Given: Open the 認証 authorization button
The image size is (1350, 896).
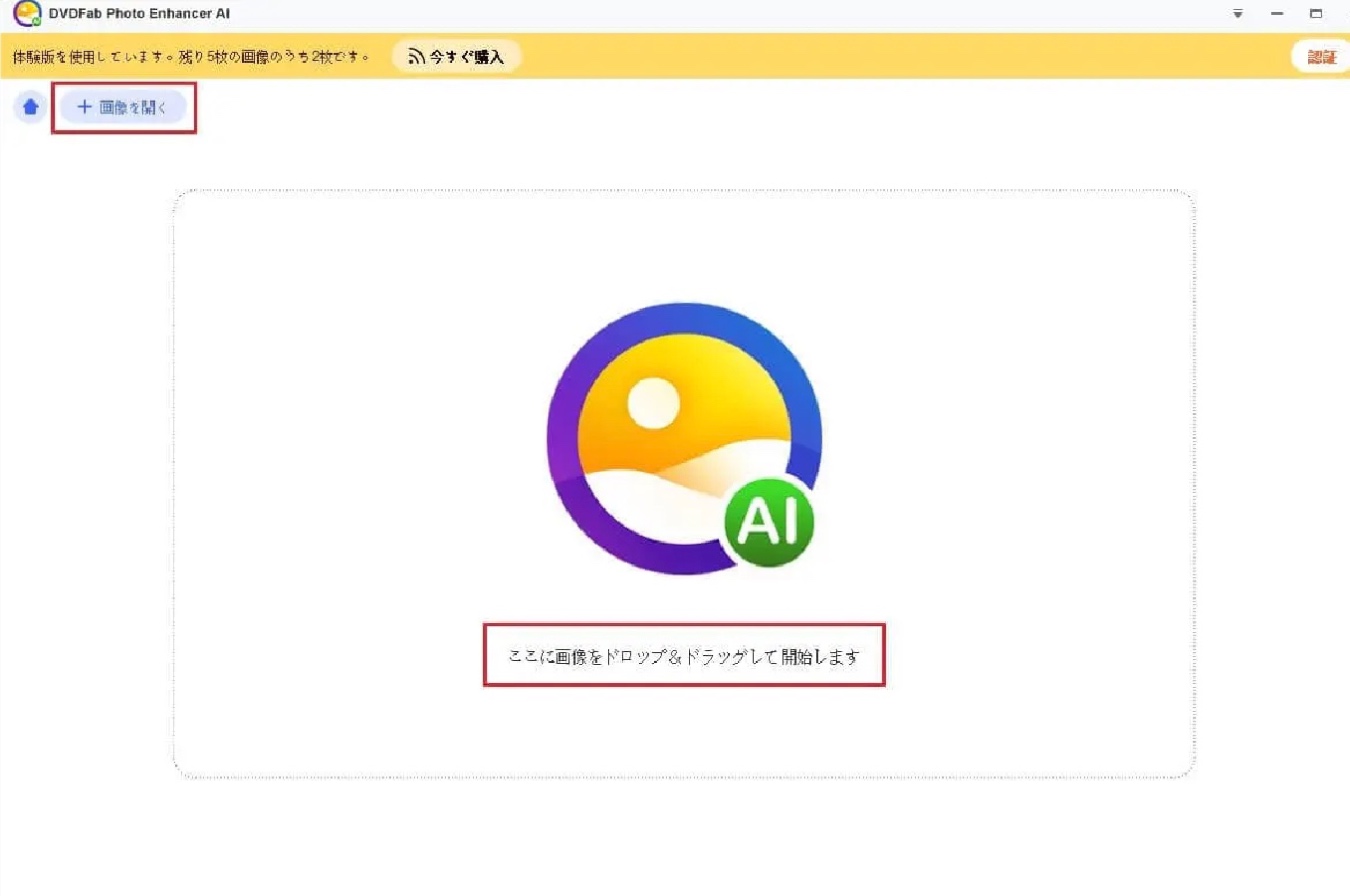Looking at the screenshot, I should [1321, 57].
